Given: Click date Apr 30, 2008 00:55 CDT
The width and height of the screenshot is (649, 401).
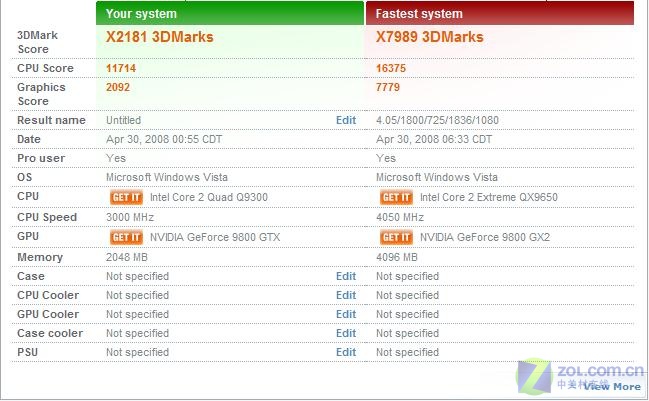Looking at the screenshot, I should [x=164, y=139].
